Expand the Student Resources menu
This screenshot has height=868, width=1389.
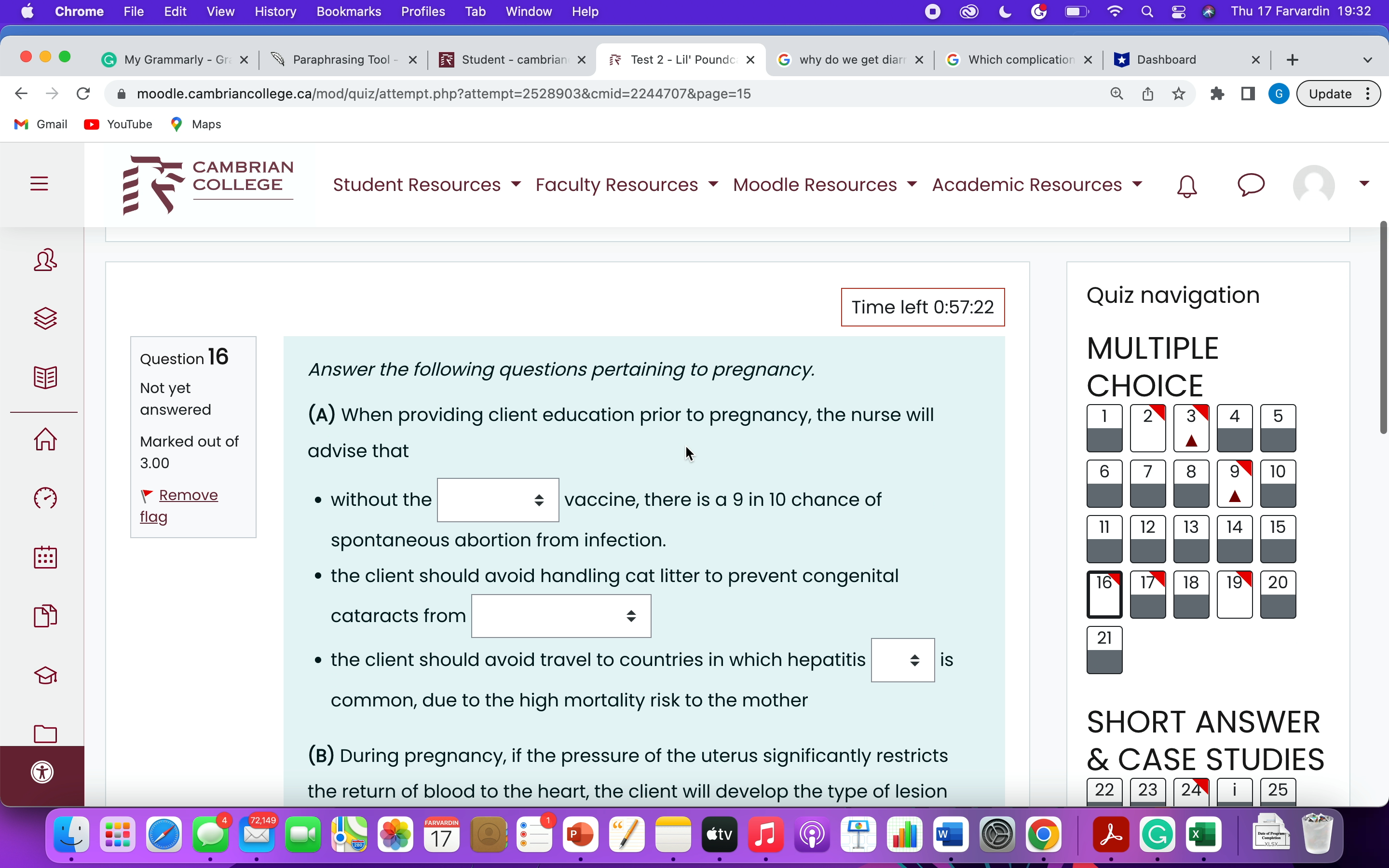pos(426,185)
